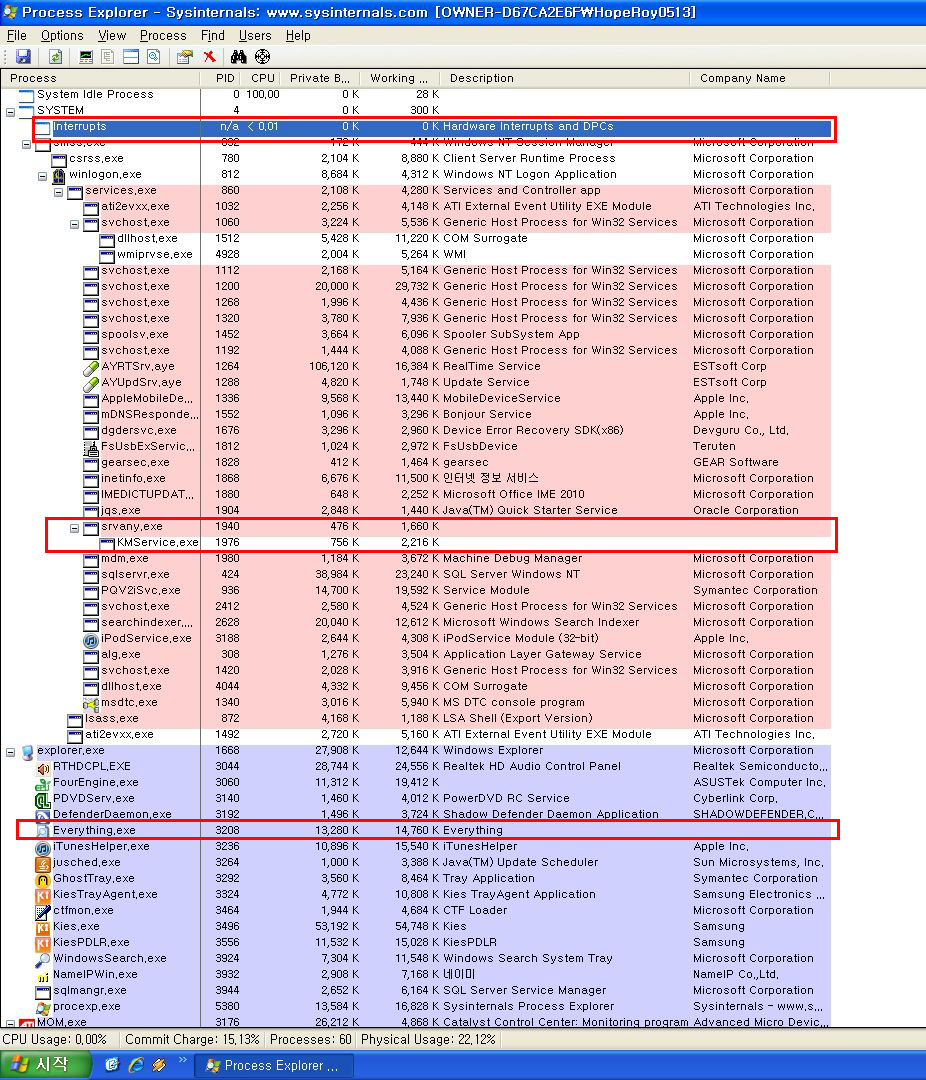Screen dimensions: 926x1080
Task: Open the Process menu
Action: point(163,35)
